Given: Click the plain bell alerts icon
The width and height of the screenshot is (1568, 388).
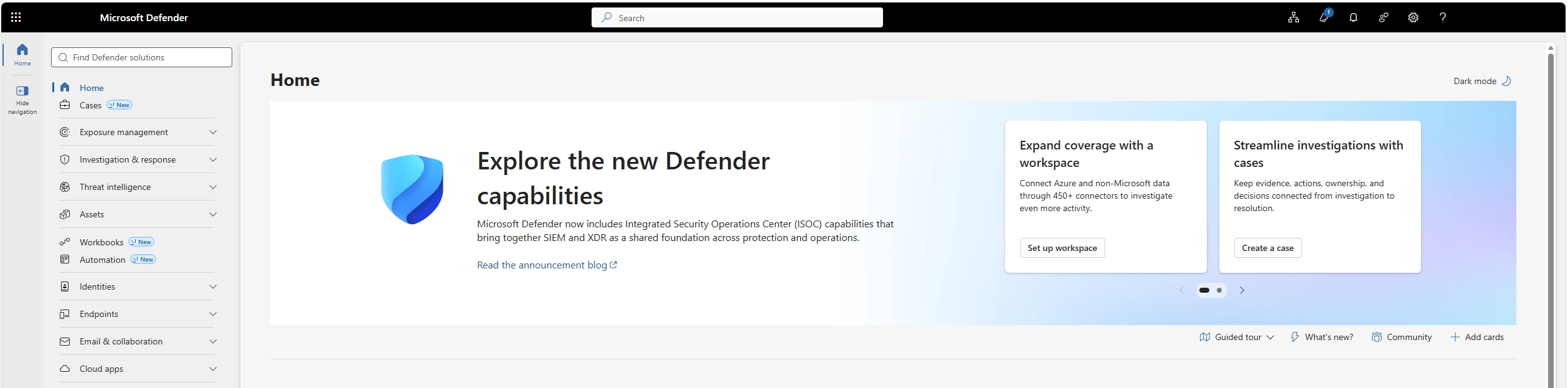Looking at the screenshot, I should [x=1353, y=17].
